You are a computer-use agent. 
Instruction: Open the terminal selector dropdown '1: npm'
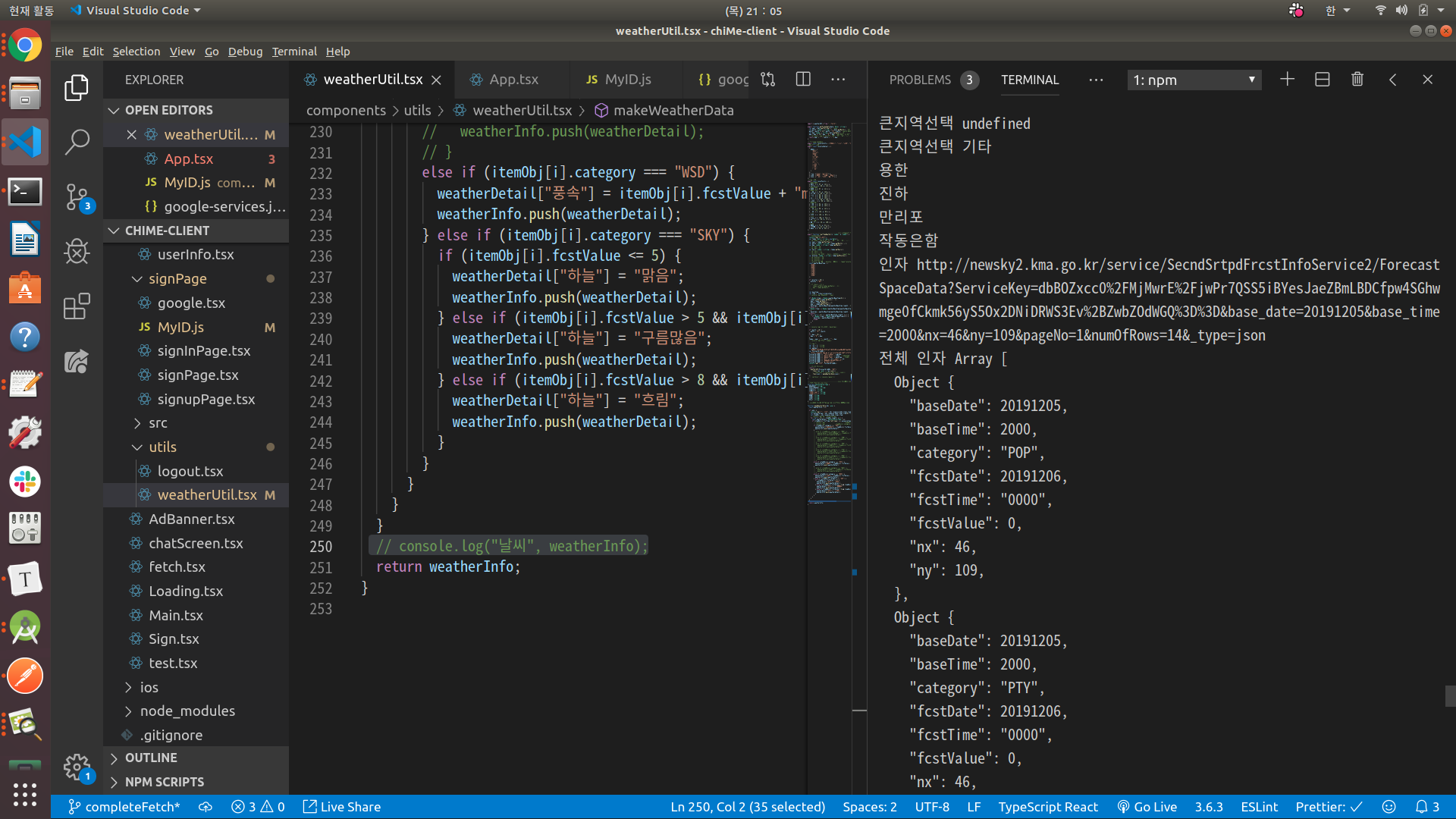pyautogui.click(x=1194, y=80)
